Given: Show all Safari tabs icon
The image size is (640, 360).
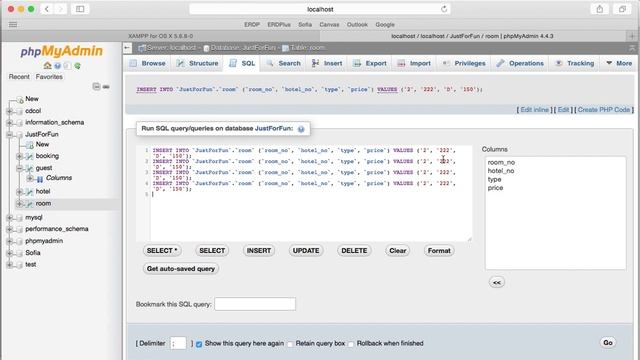Looking at the screenshot, I should pos(622,9).
